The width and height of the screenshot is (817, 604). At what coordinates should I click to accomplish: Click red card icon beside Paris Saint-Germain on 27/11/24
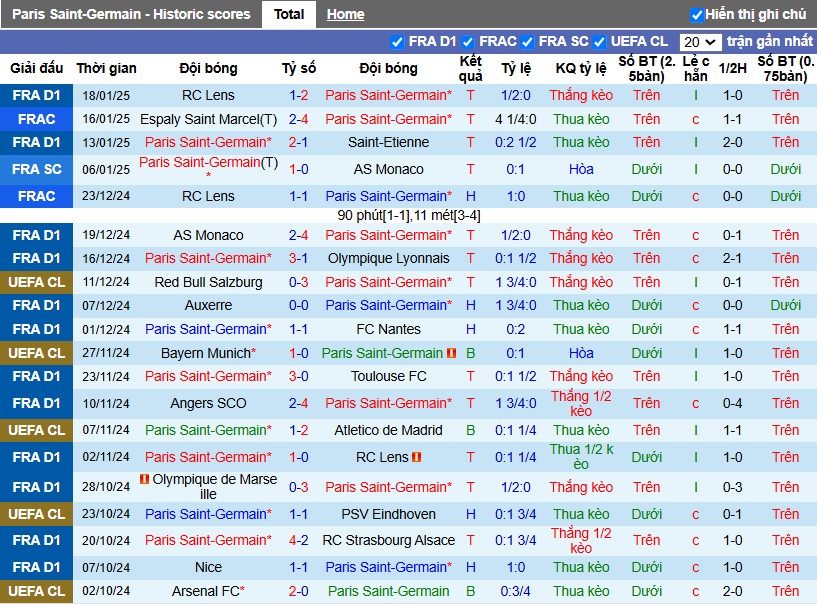(451, 353)
